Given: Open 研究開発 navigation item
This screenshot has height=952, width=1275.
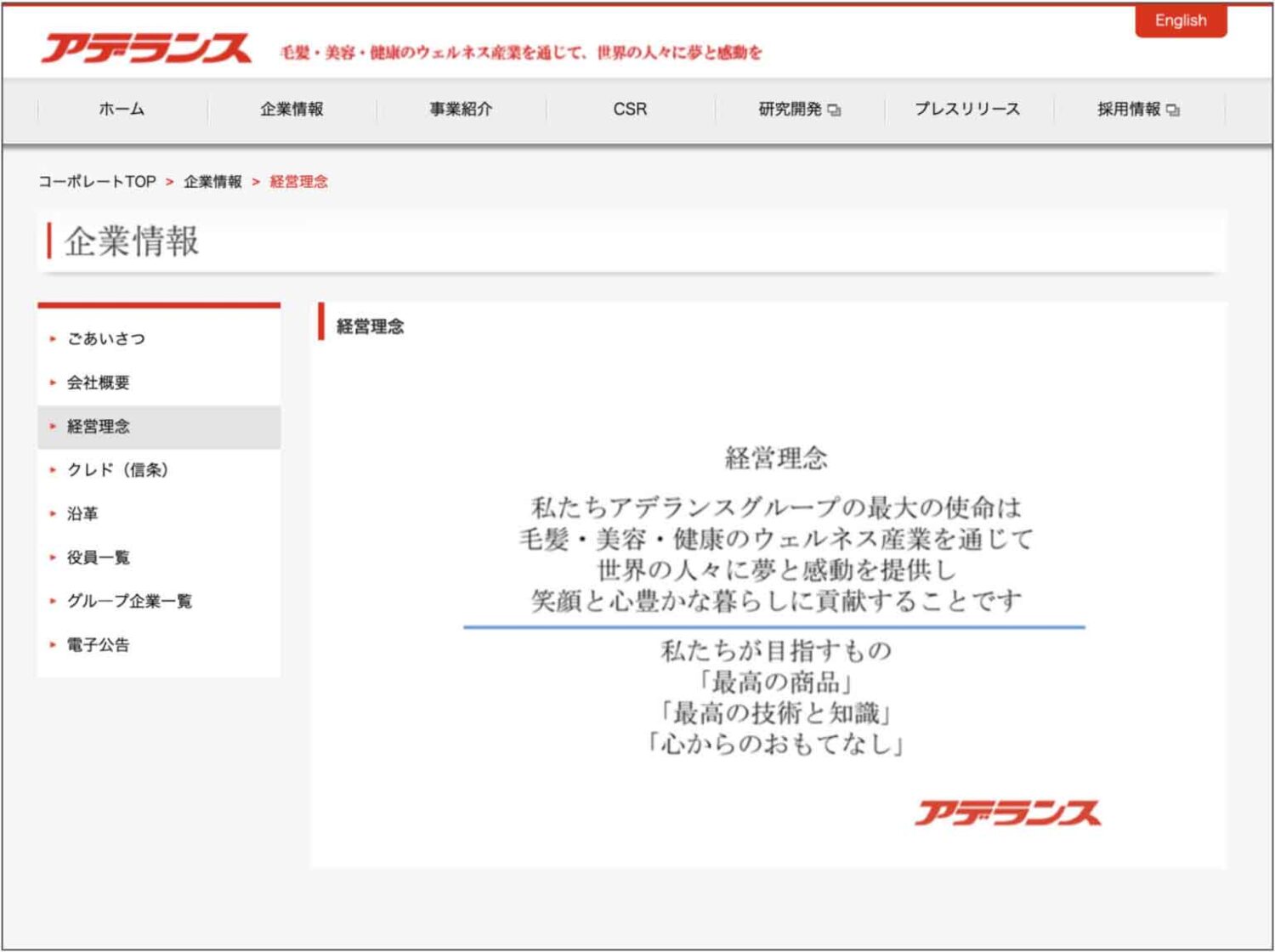Looking at the screenshot, I should (x=790, y=109).
